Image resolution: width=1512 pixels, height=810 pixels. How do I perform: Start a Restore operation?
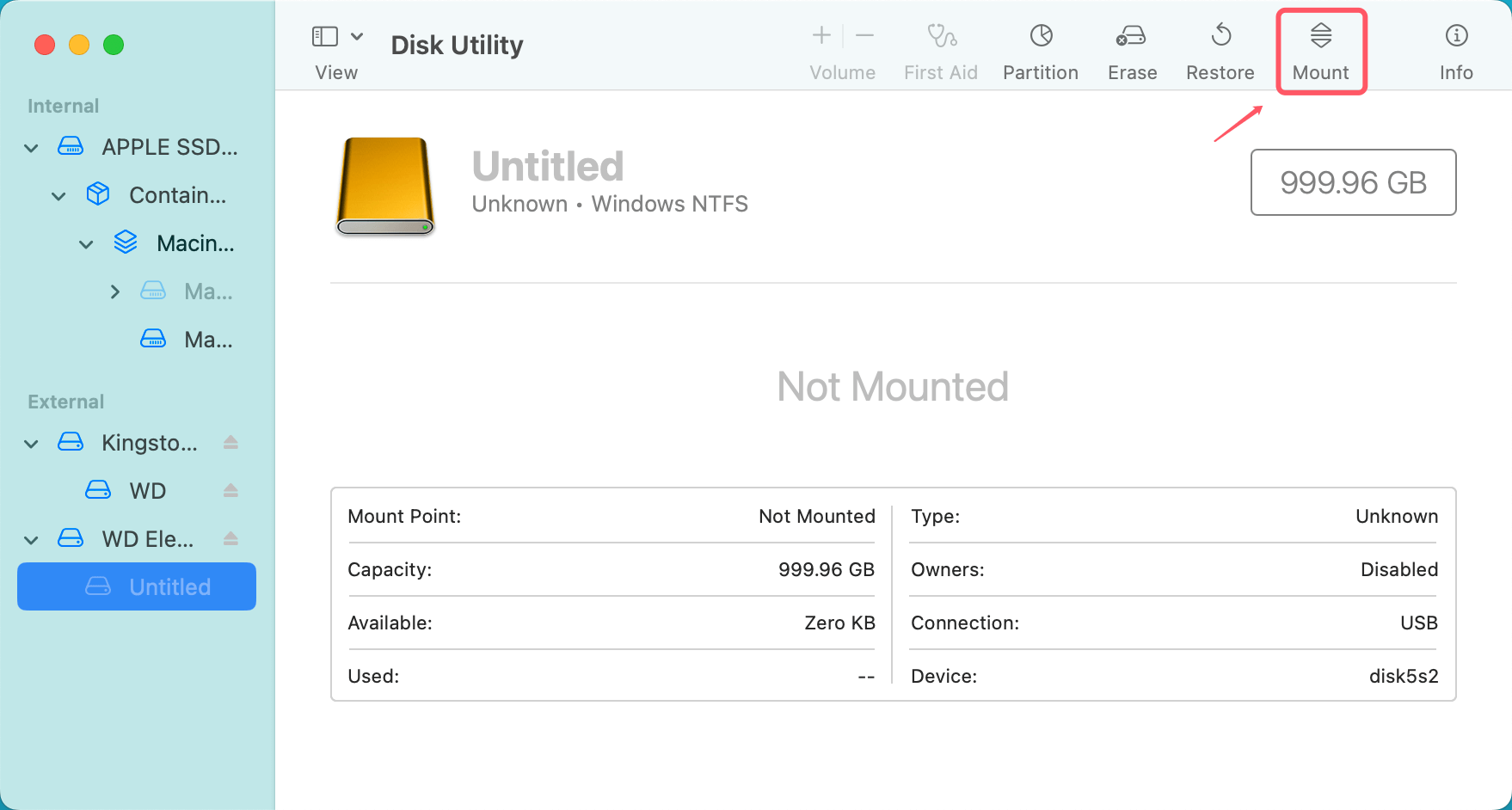(1220, 50)
